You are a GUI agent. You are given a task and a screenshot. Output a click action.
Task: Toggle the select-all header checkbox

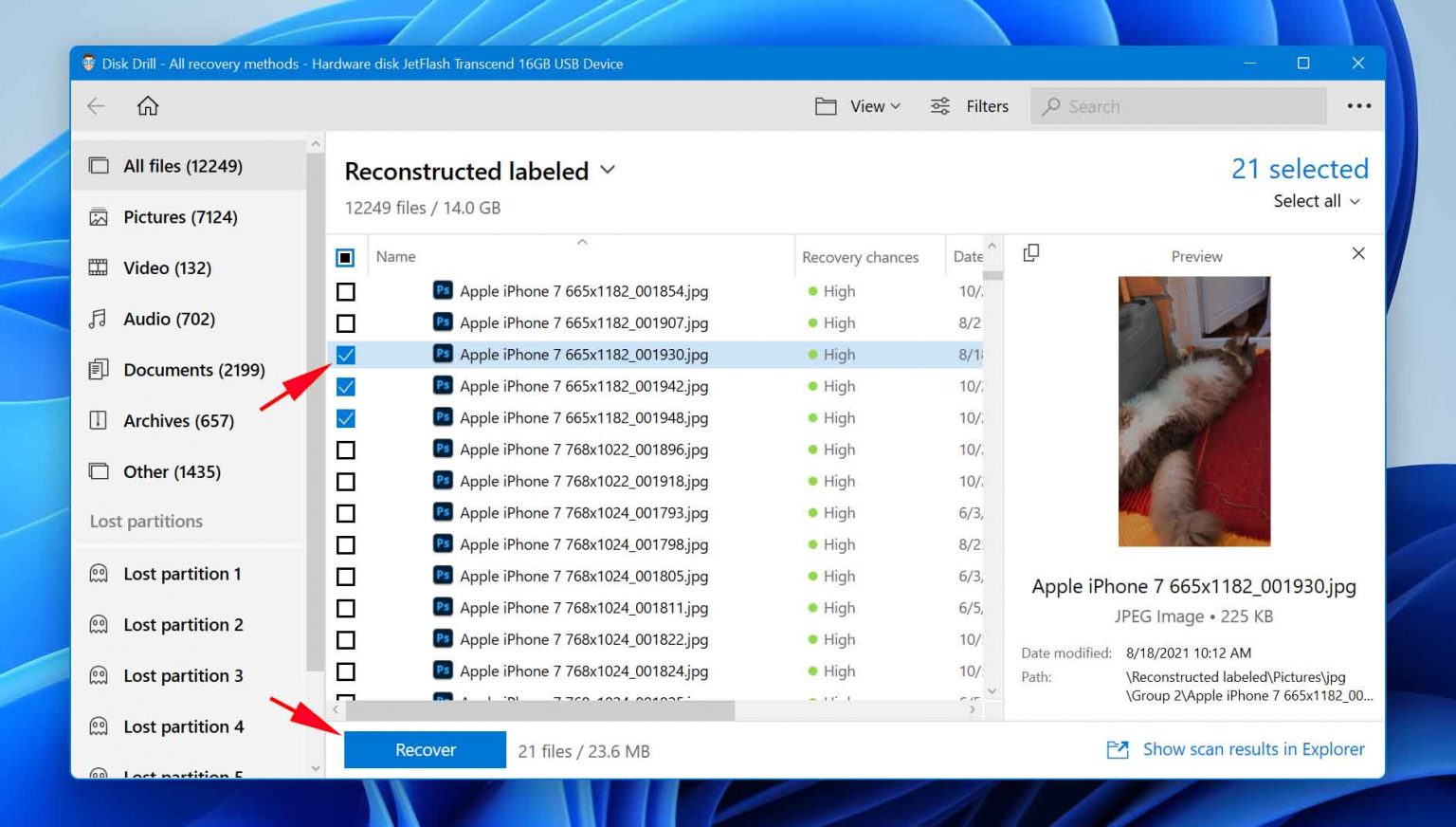345,258
